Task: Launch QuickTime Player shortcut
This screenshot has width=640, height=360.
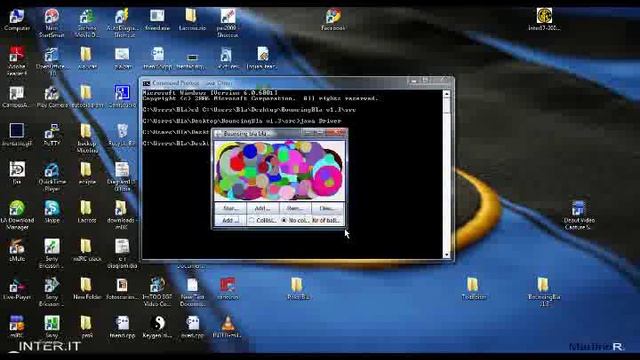Action: click(52, 177)
